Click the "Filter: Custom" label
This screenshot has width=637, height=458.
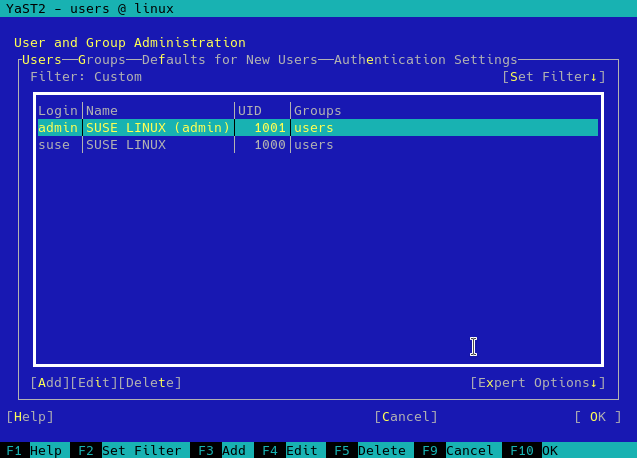point(86,77)
